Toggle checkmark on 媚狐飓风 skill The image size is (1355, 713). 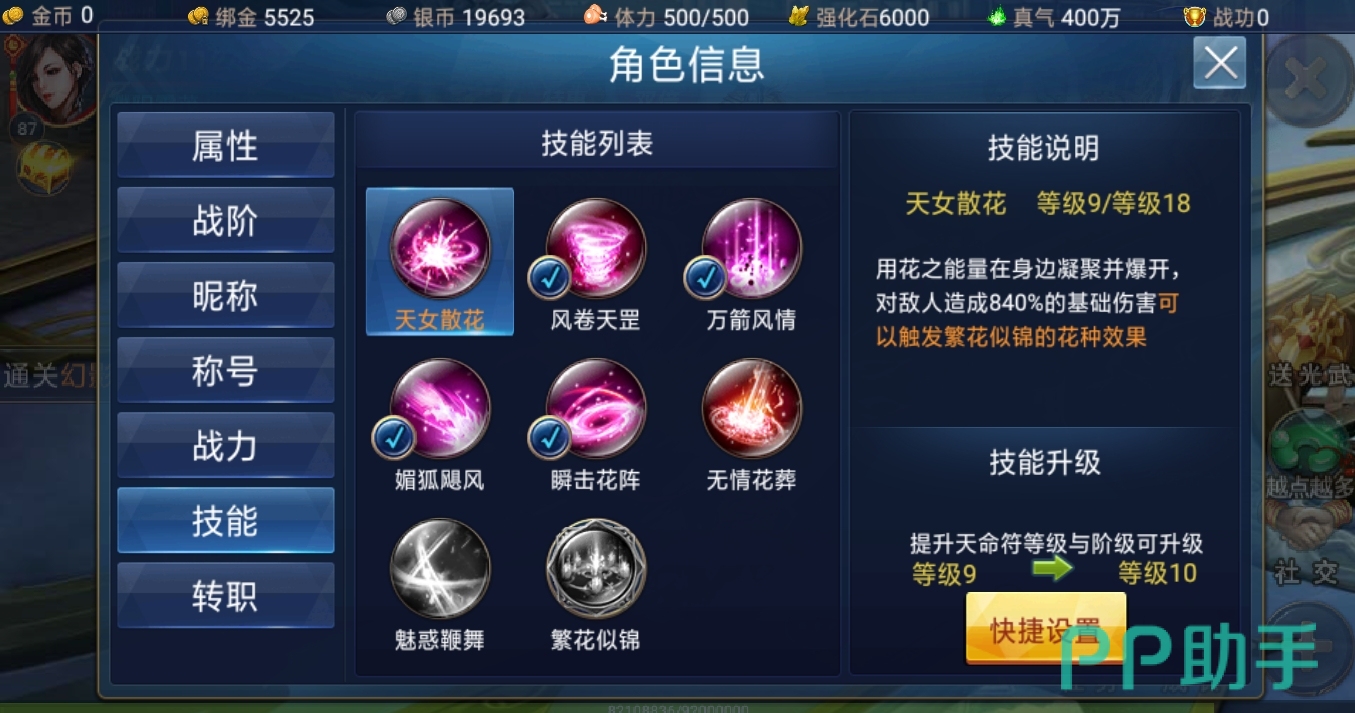(x=393, y=437)
